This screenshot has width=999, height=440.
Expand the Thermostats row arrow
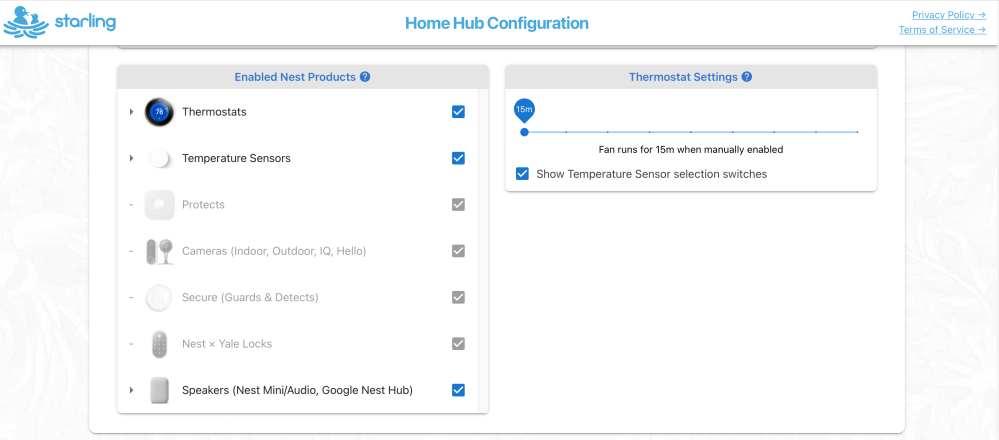[131, 112]
